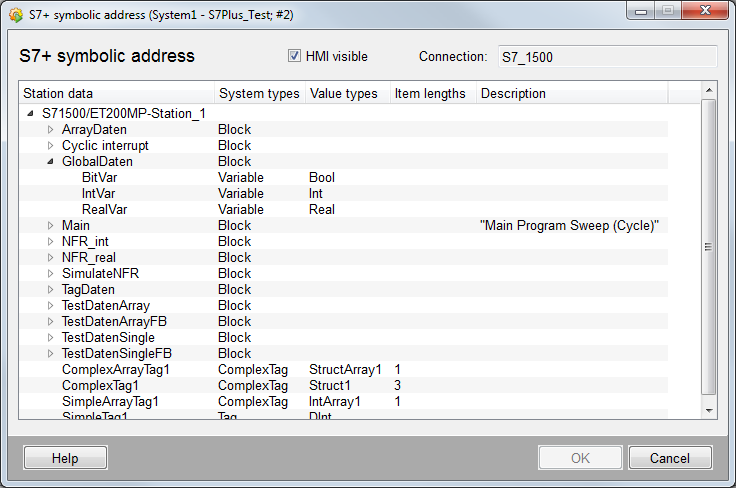Expand the Main block node
Image resolution: width=736 pixels, height=488 pixels.
click(x=51, y=226)
